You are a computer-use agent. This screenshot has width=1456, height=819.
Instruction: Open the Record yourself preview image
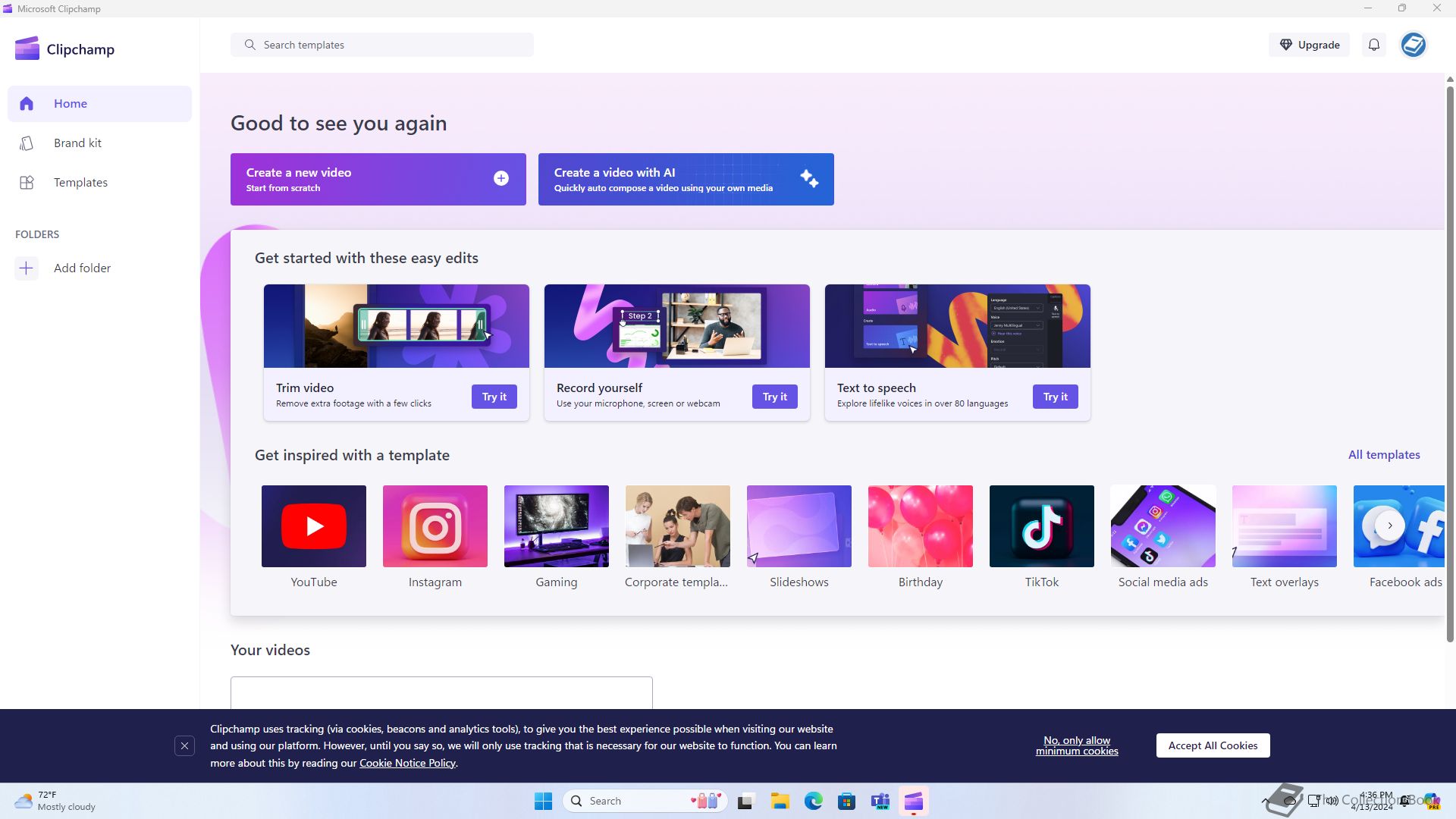[x=677, y=326]
